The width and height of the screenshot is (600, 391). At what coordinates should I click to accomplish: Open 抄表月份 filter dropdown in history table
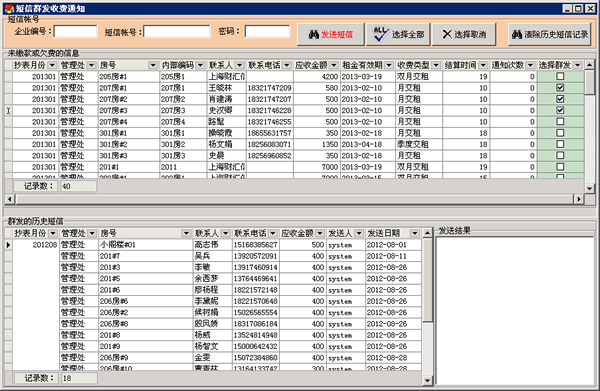click(x=53, y=233)
